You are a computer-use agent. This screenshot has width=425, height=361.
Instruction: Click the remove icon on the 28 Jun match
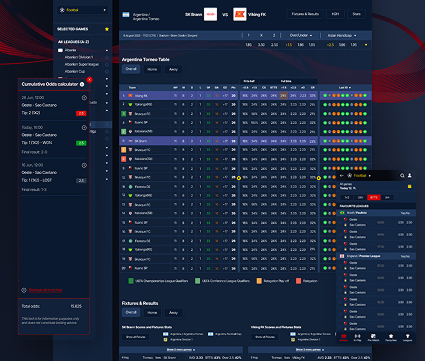click(84, 98)
